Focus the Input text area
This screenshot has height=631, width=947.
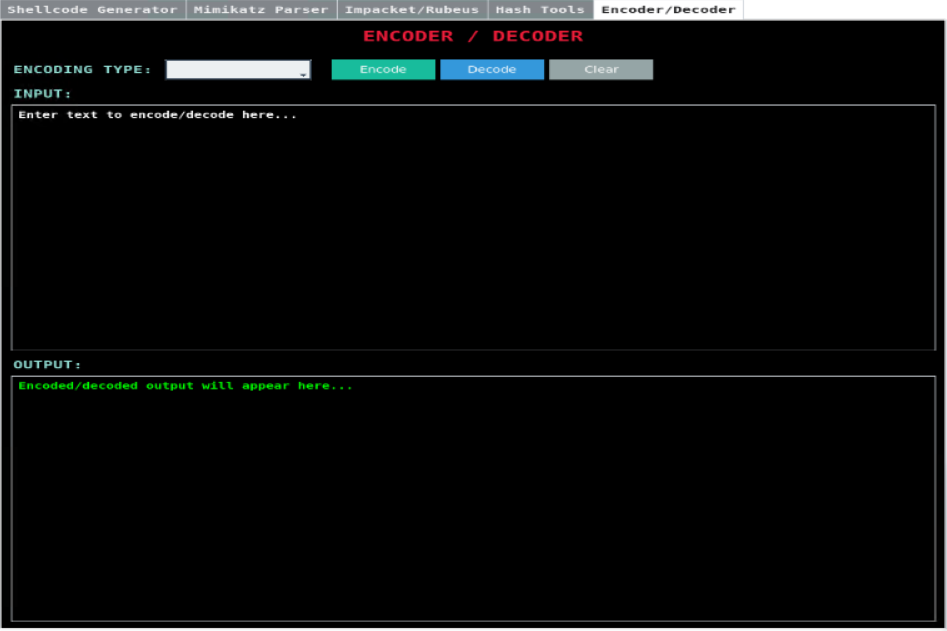point(473,230)
